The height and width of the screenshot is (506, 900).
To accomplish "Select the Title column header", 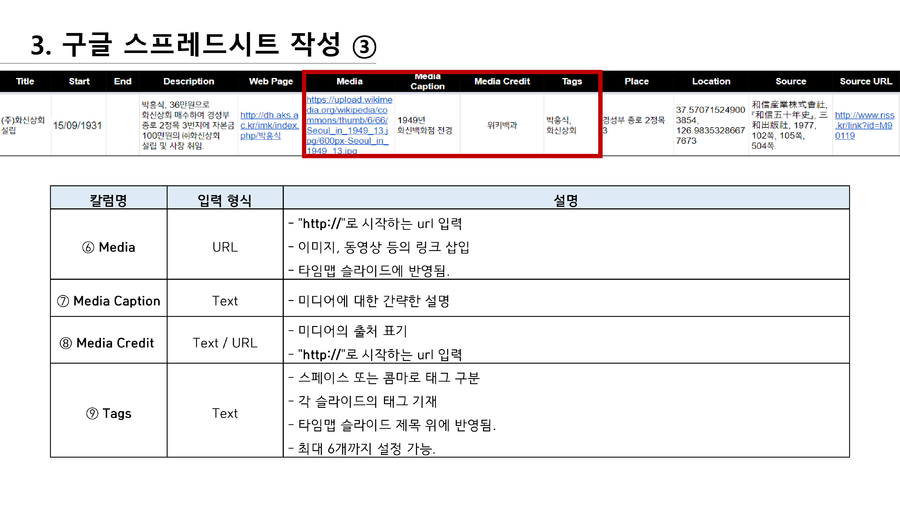I will pyautogui.click(x=25, y=81).
